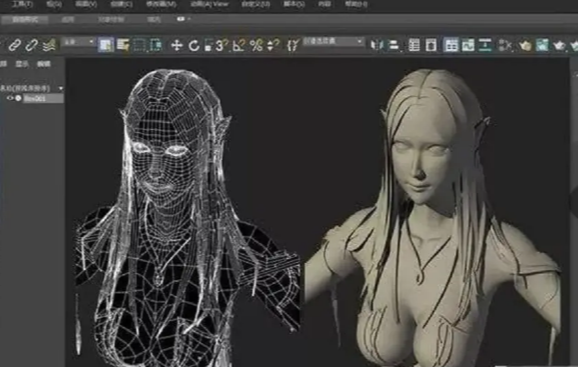Open the Help (H) menu

point(356,4)
